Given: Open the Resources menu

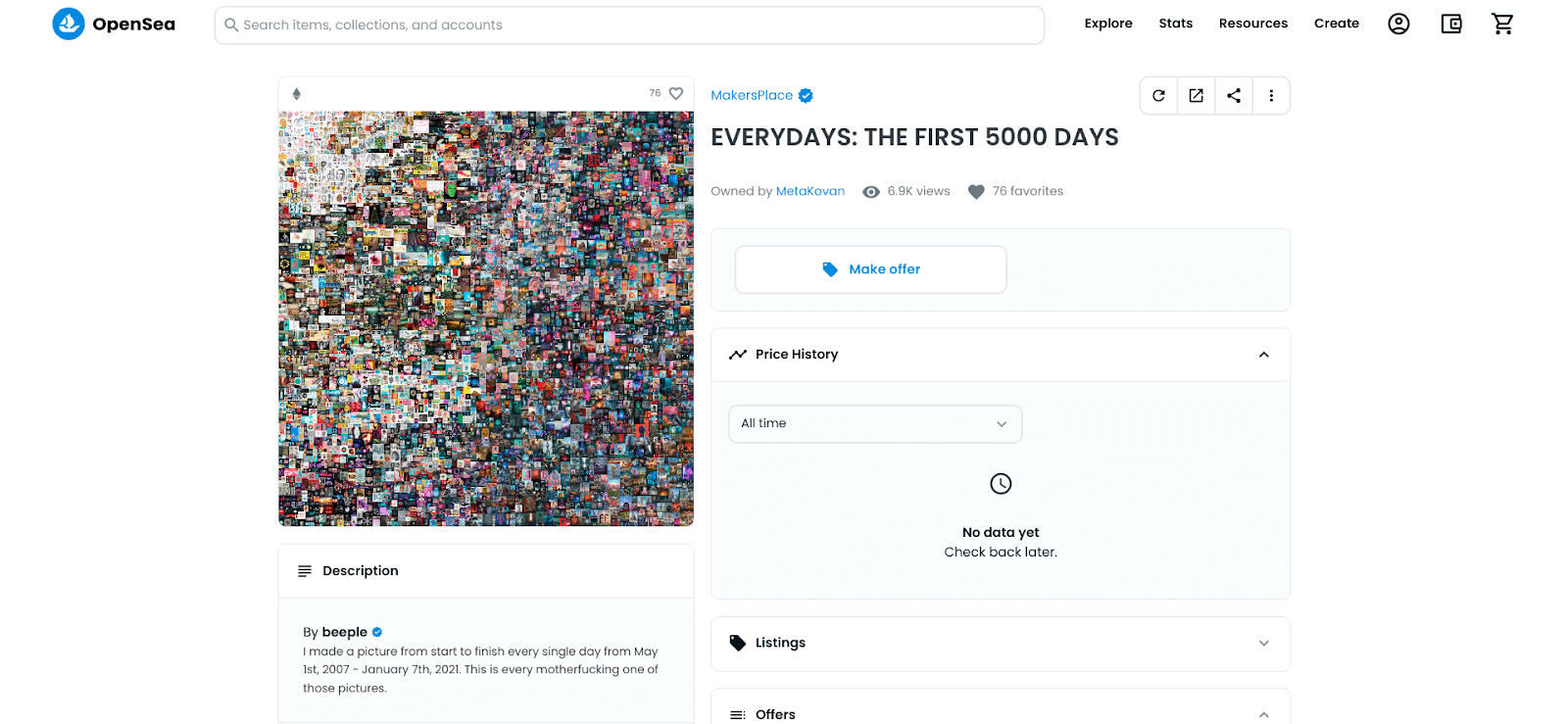Looking at the screenshot, I should tap(1252, 24).
